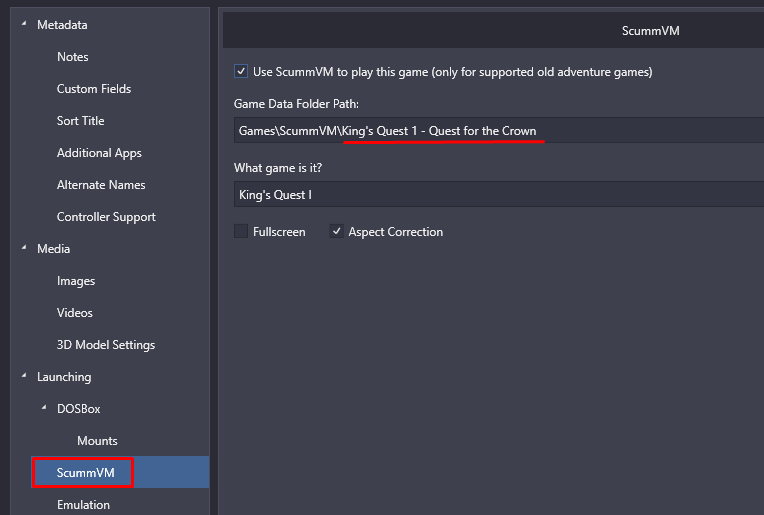Select Controller Support item
The image size is (764, 515).
coord(106,217)
